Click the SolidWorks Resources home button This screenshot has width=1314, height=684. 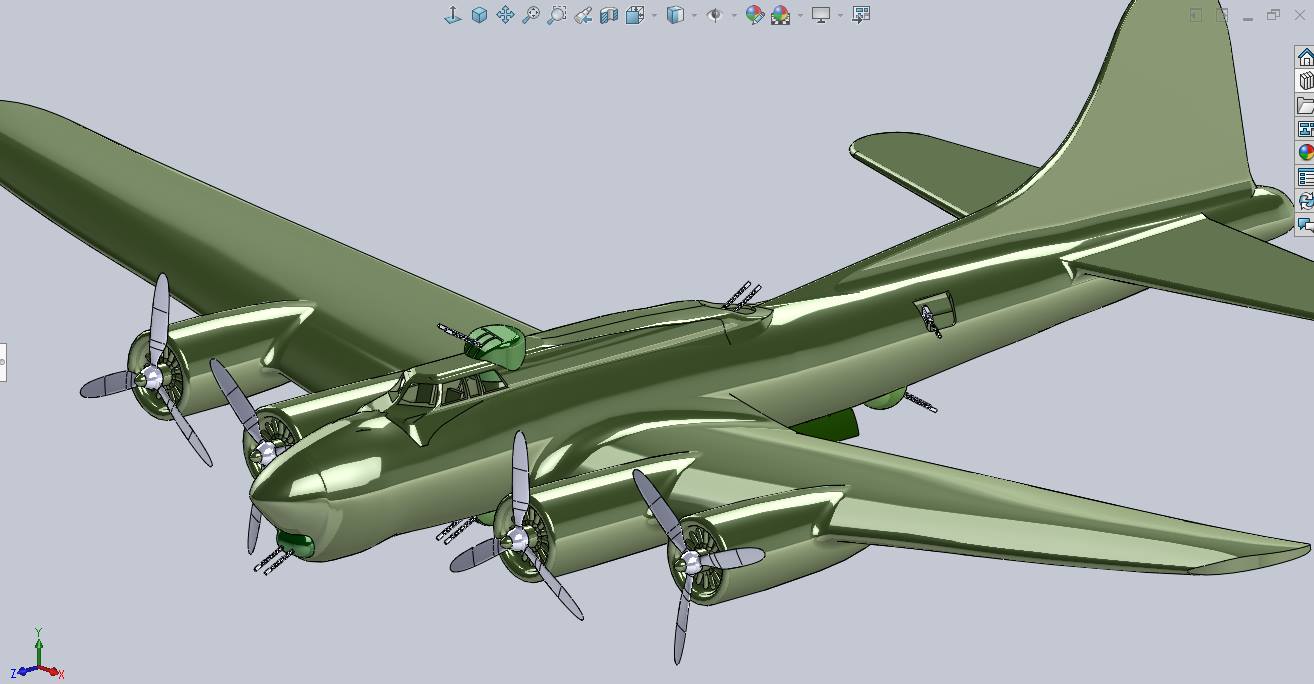[x=1305, y=57]
